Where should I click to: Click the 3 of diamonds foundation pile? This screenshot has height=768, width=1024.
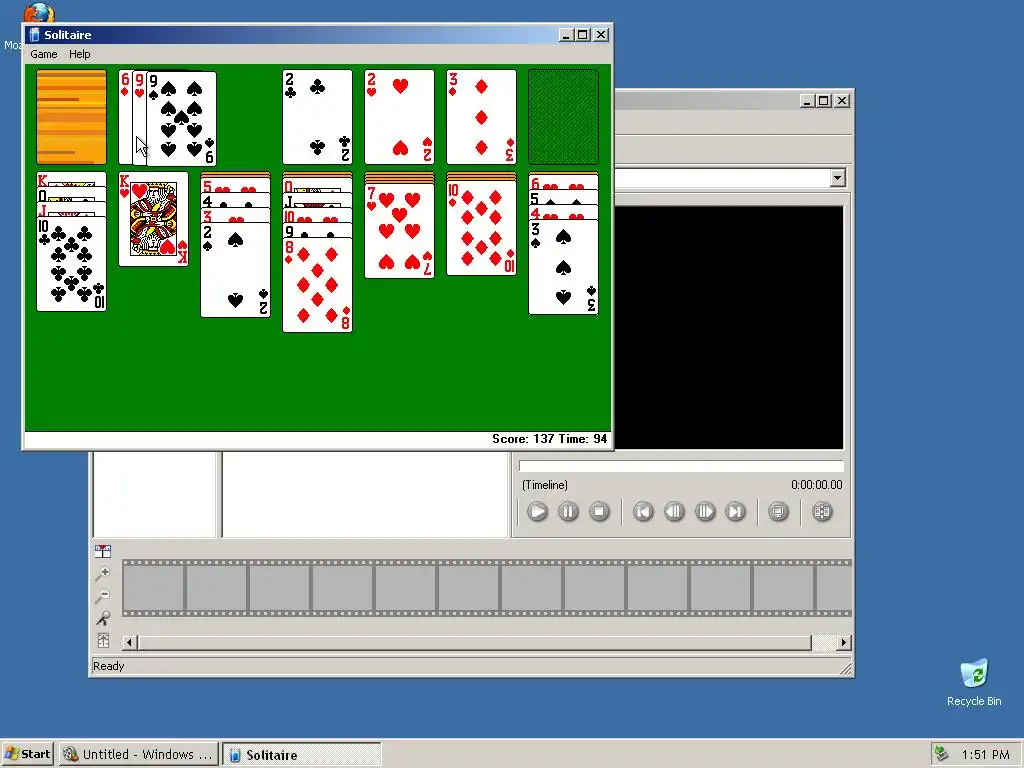481,117
